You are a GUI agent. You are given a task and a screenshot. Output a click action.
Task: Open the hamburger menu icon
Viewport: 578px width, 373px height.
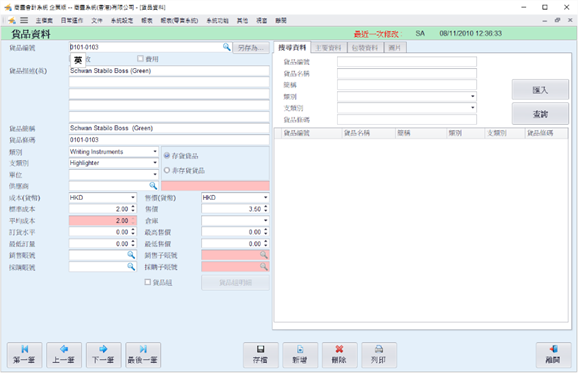pos(24,20)
